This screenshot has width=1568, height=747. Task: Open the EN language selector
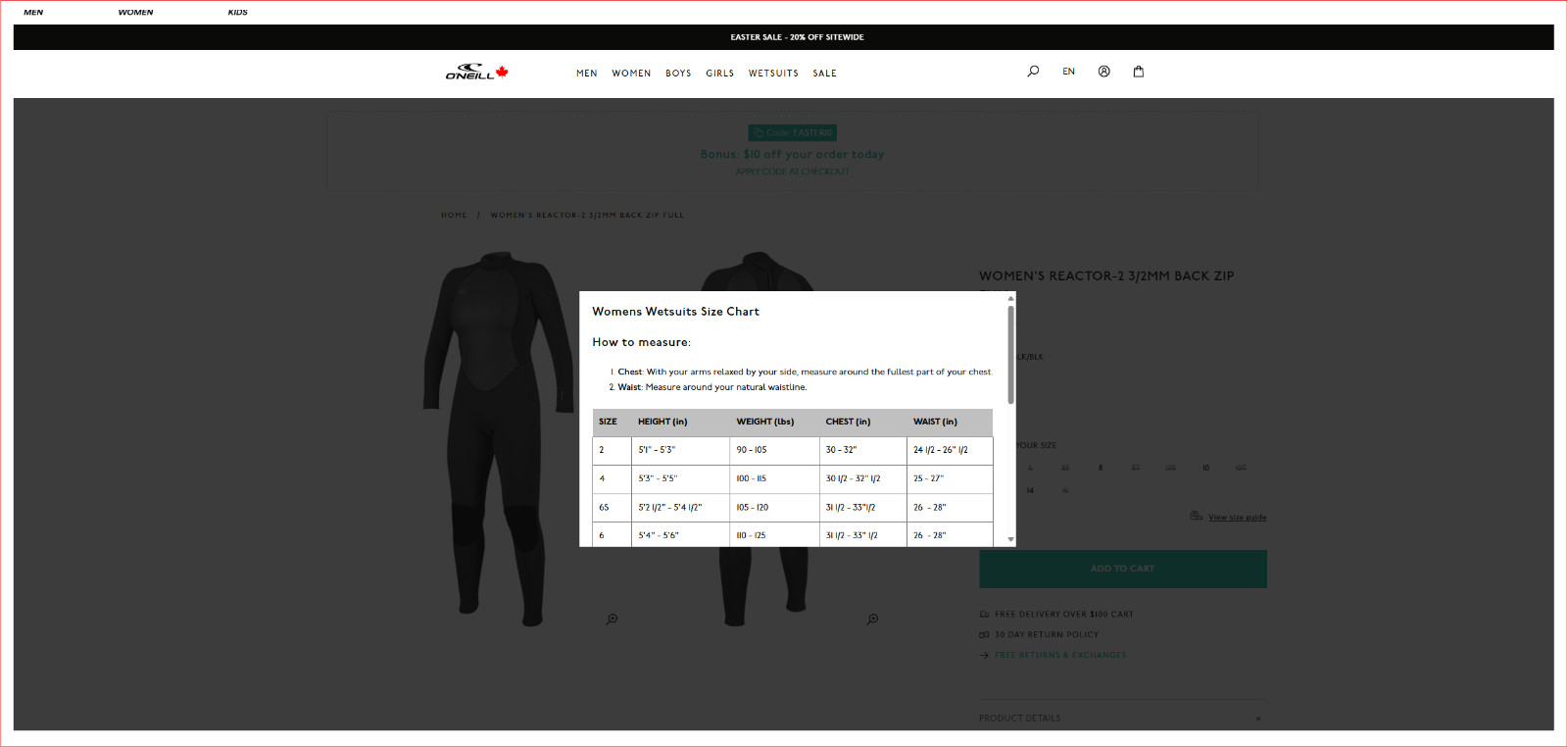[x=1069, y=72]
